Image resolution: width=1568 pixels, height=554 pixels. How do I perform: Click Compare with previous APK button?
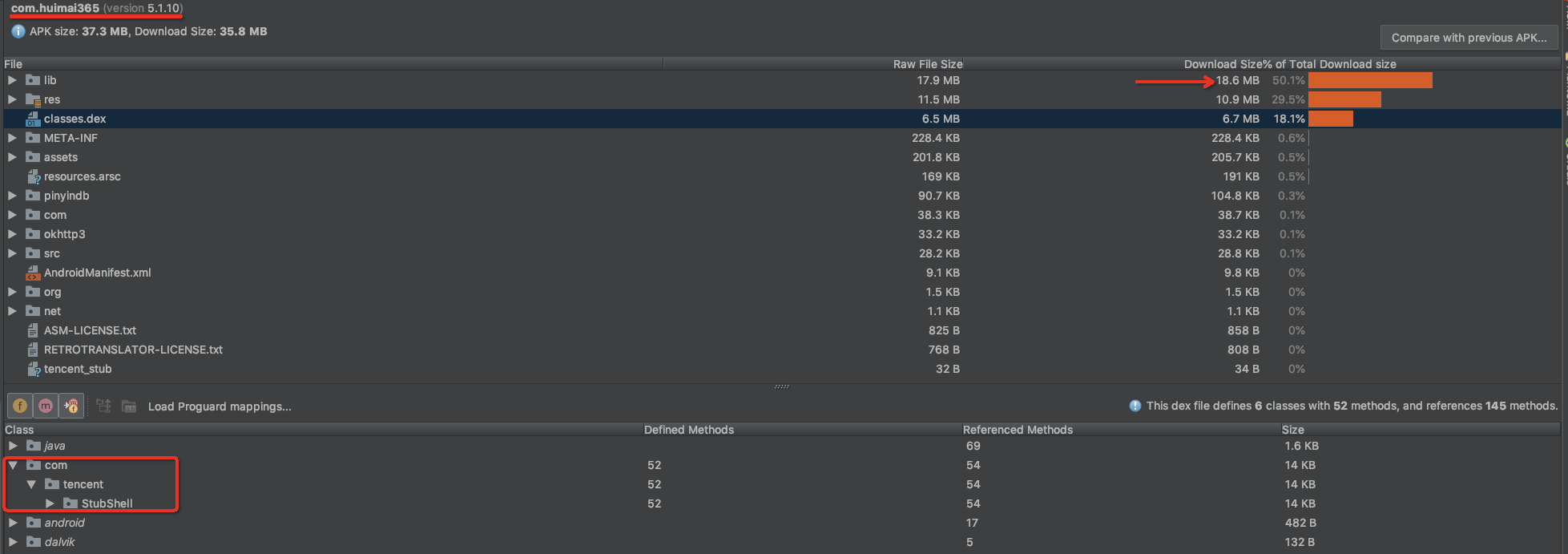[1469, 38]
